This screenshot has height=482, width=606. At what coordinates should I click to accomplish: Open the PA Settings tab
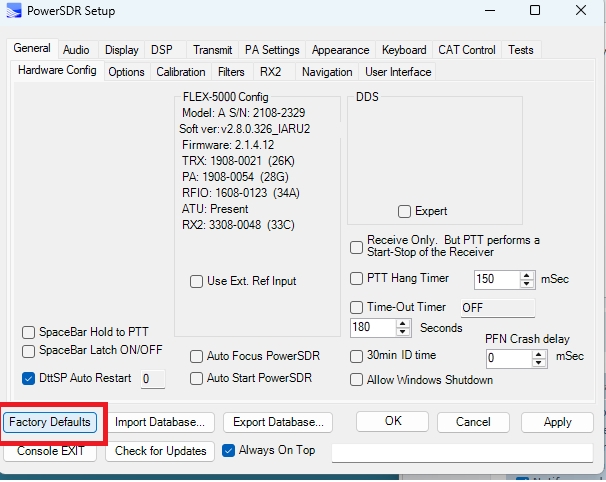(x=272, y=50)
